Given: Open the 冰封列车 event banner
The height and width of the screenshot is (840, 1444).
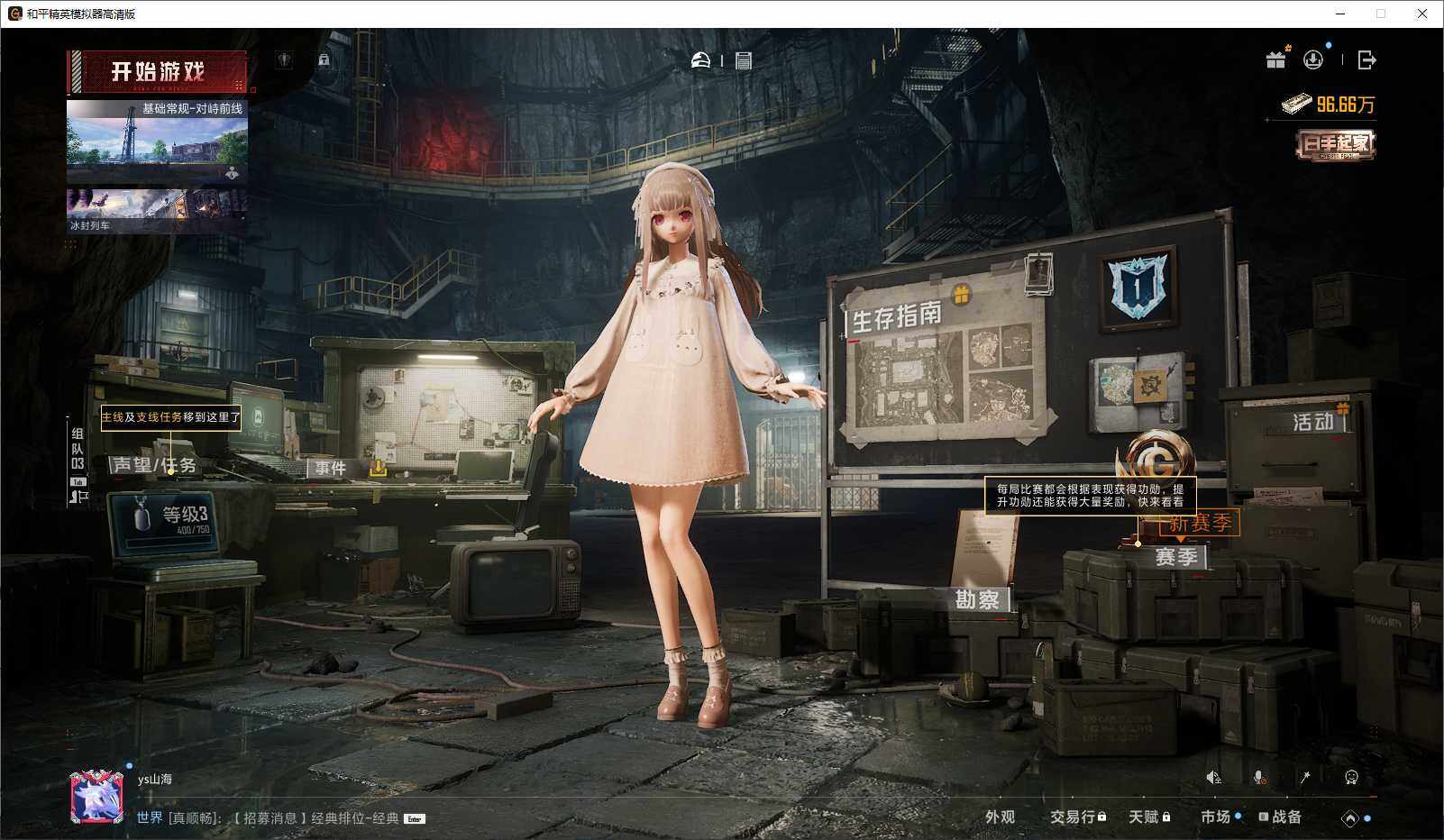Looking at the screenshot, I should (x=157, y=211).
